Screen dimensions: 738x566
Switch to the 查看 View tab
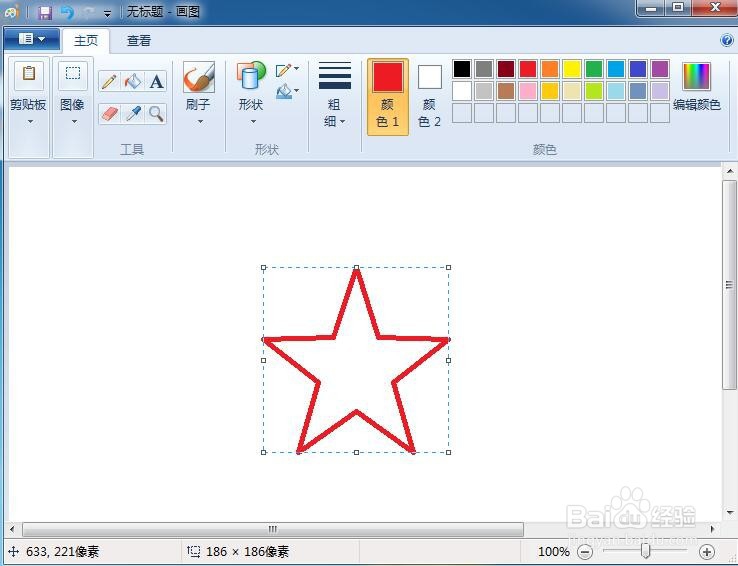pos(139,40)
